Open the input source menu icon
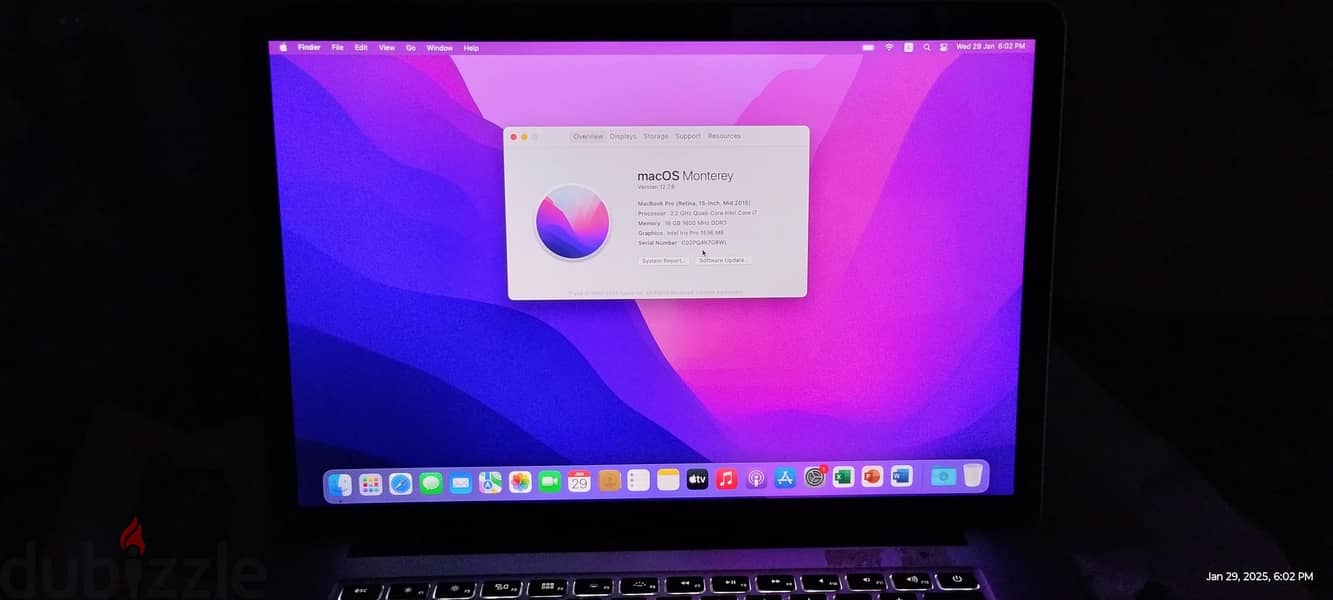Viewport: 1333px width, 600px height. pyautogui.click(x=909, y=47)
